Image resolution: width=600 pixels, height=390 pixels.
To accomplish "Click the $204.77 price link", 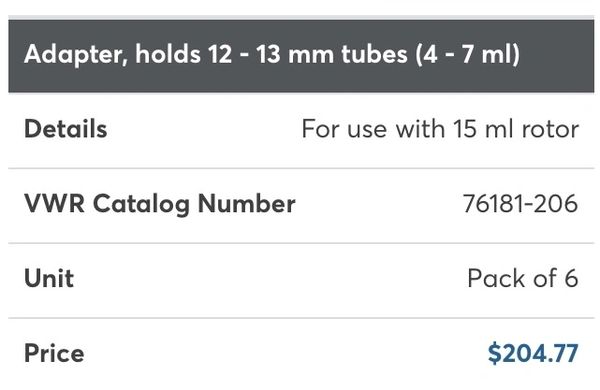I will pyautogui.click(x=533, y=353).
